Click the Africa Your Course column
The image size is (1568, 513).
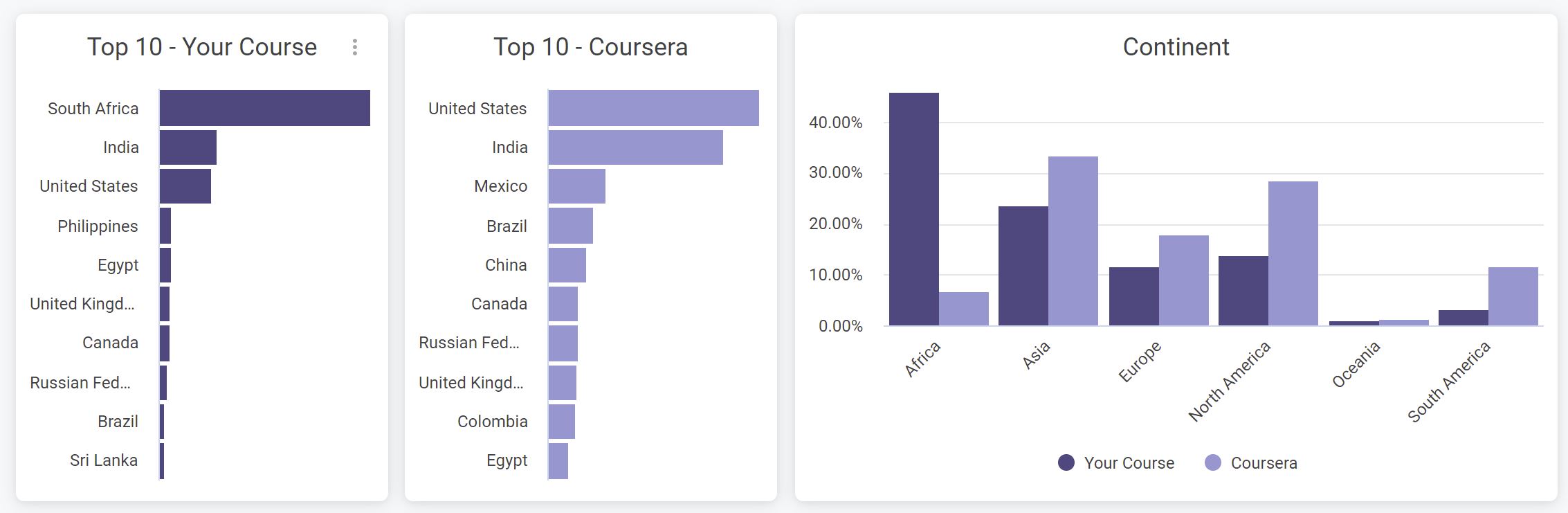click(913, 209)
